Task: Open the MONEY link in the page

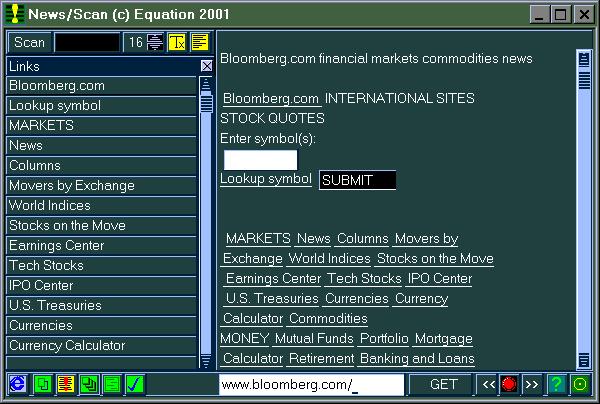Action: tap(245, 339)
